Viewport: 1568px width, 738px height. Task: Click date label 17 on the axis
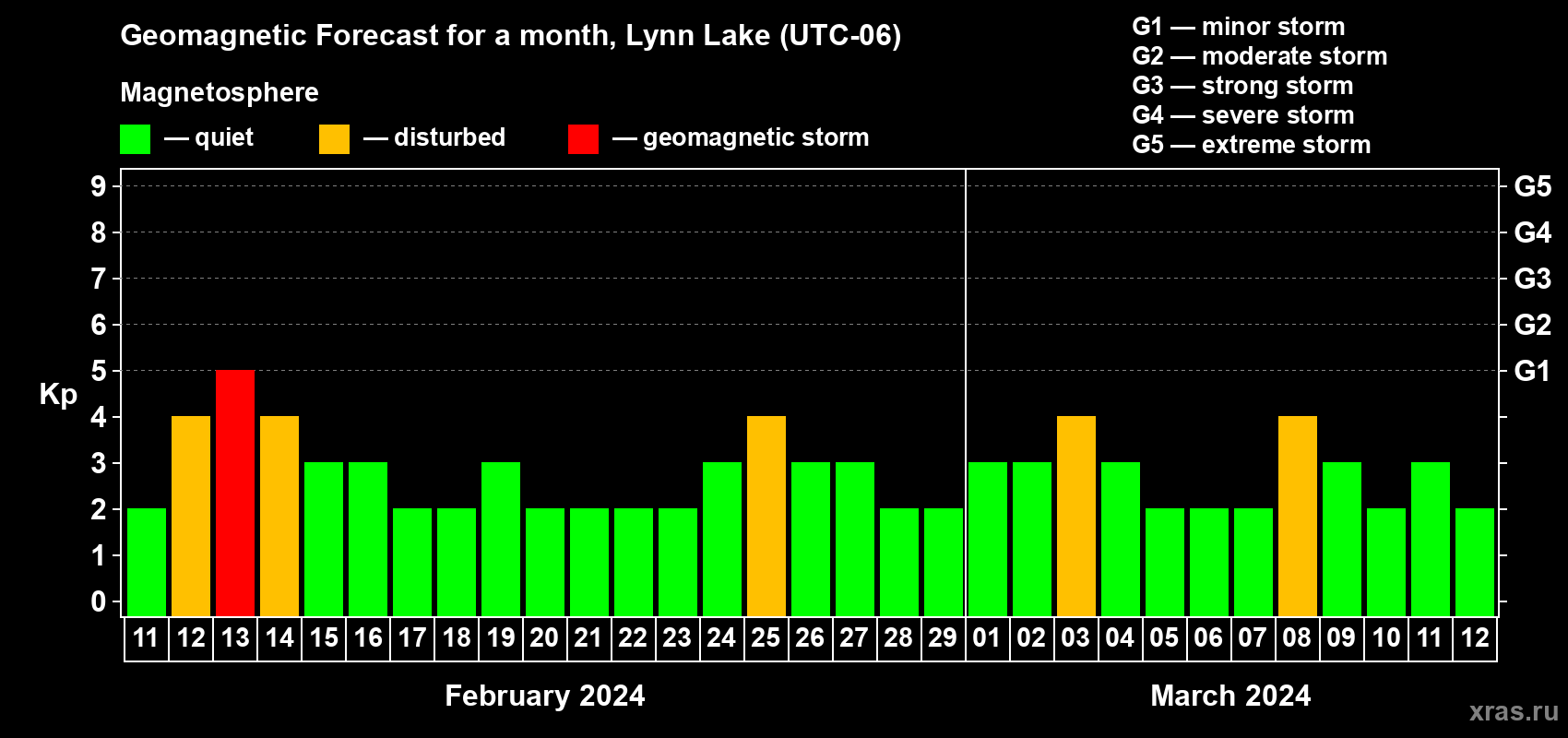pyautogui.click(x=412, y=637)
